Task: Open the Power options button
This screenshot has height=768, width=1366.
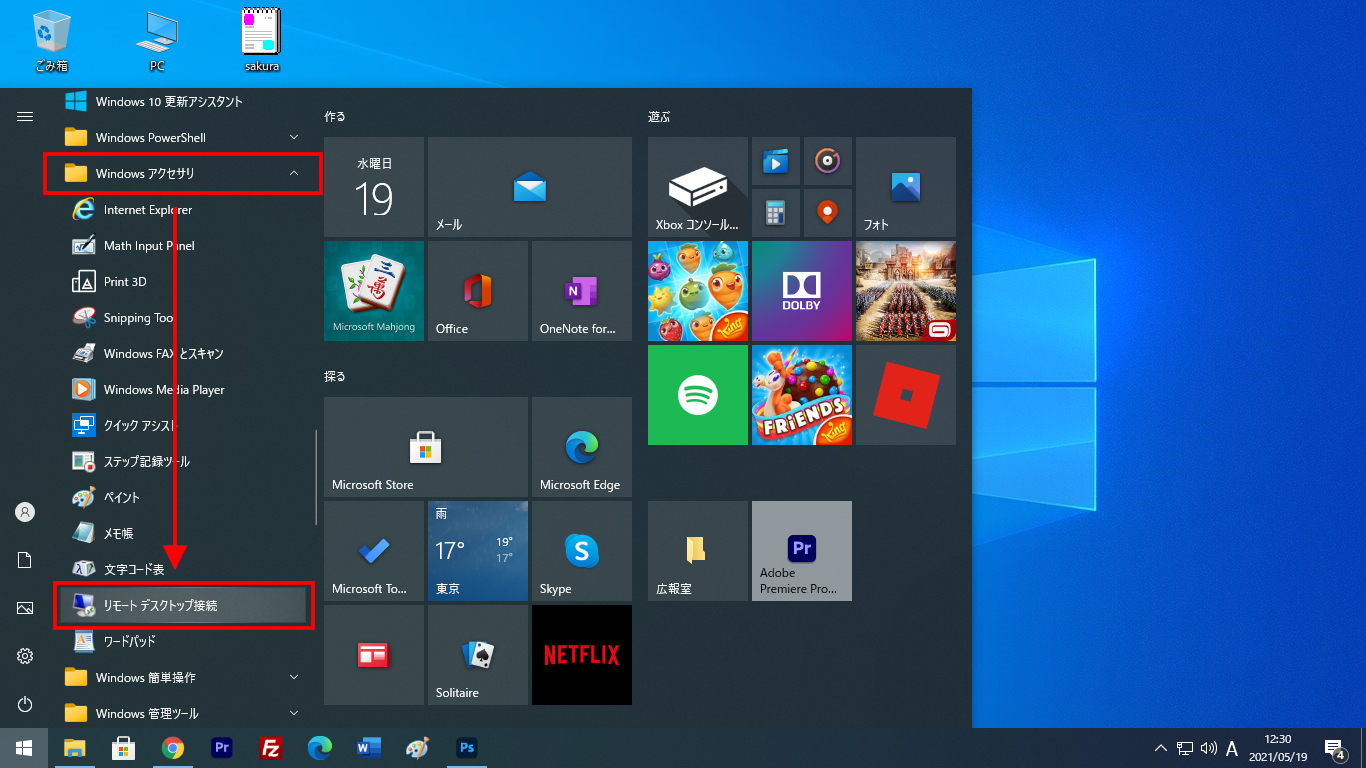Action: coord(25,704)
